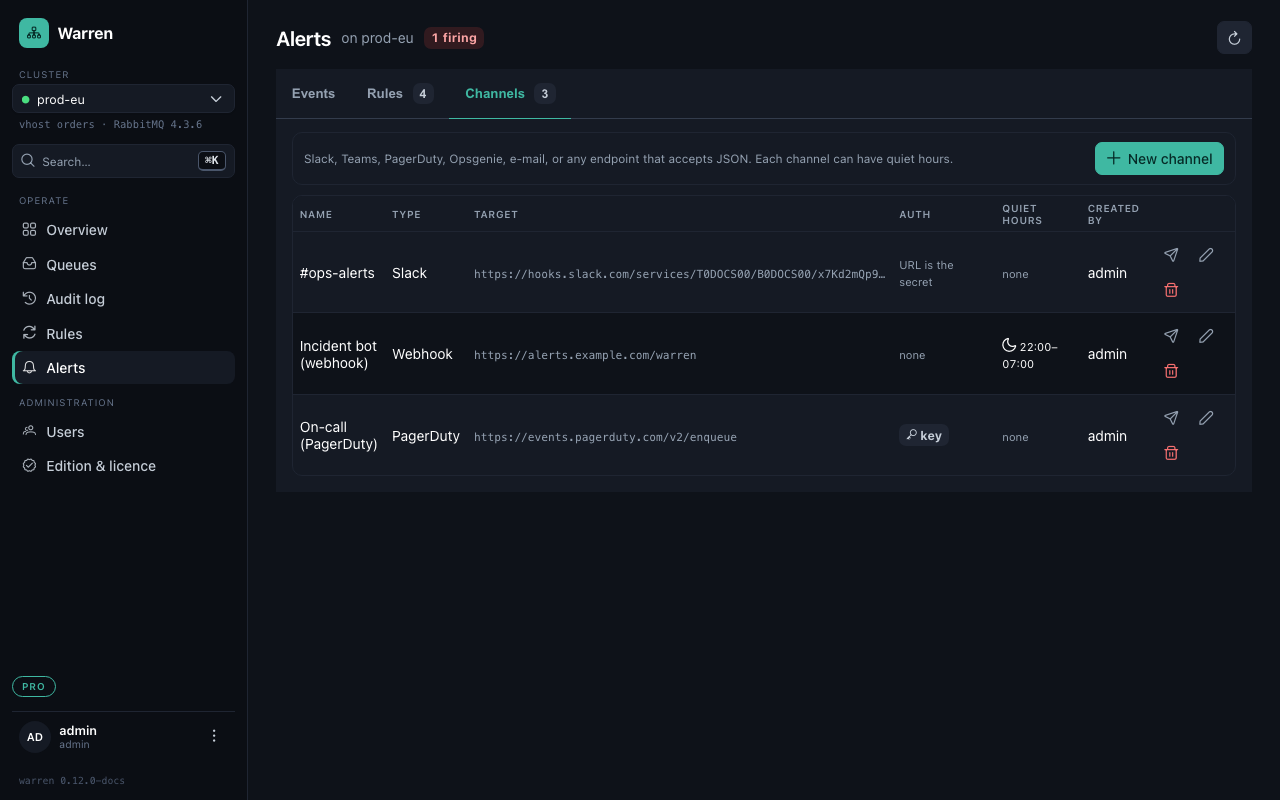
Task: Click the PagerDuty enqueue target URL
Action: [605, 437]
